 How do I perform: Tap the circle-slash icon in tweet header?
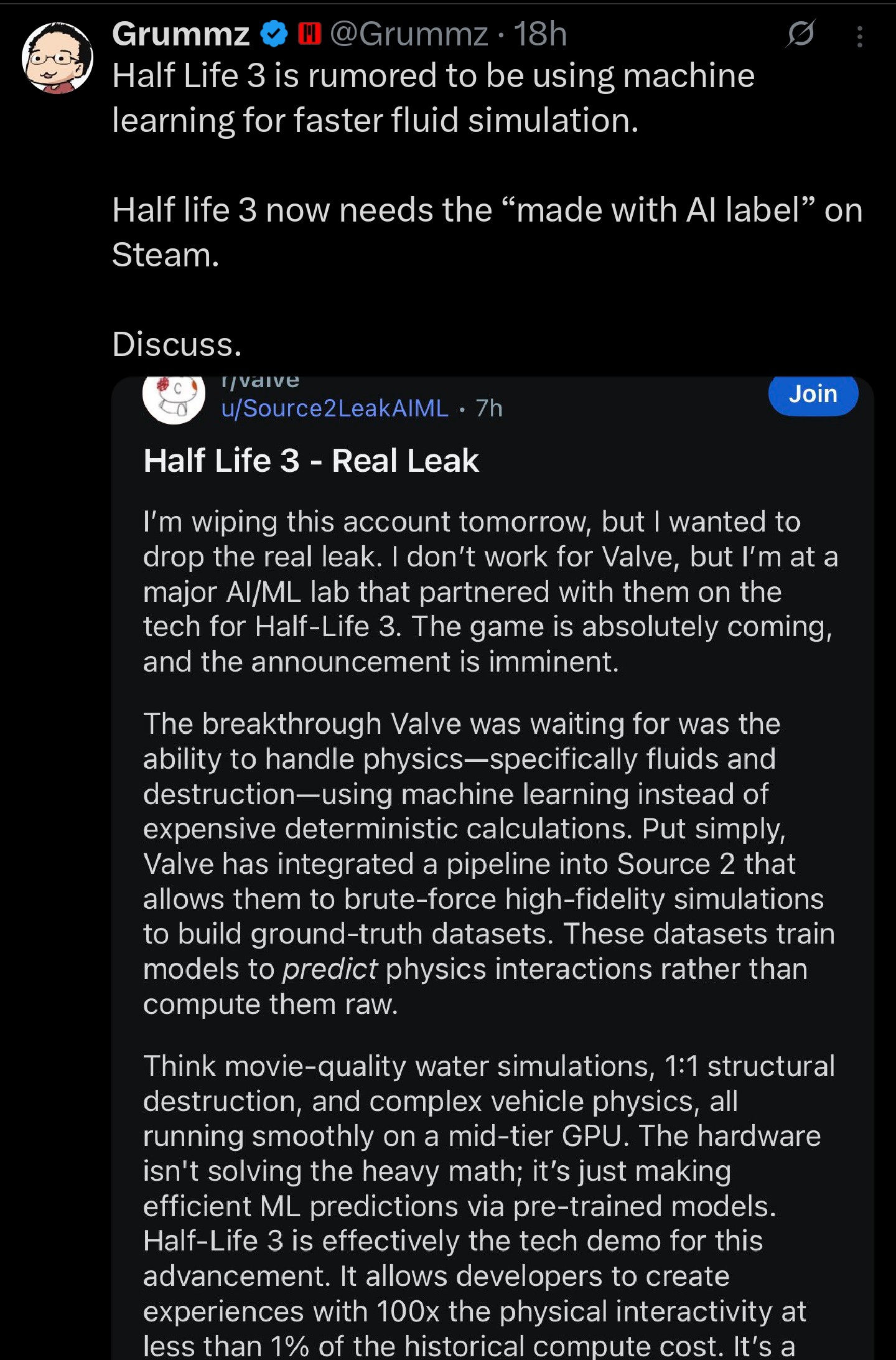(x=800, y=34)
